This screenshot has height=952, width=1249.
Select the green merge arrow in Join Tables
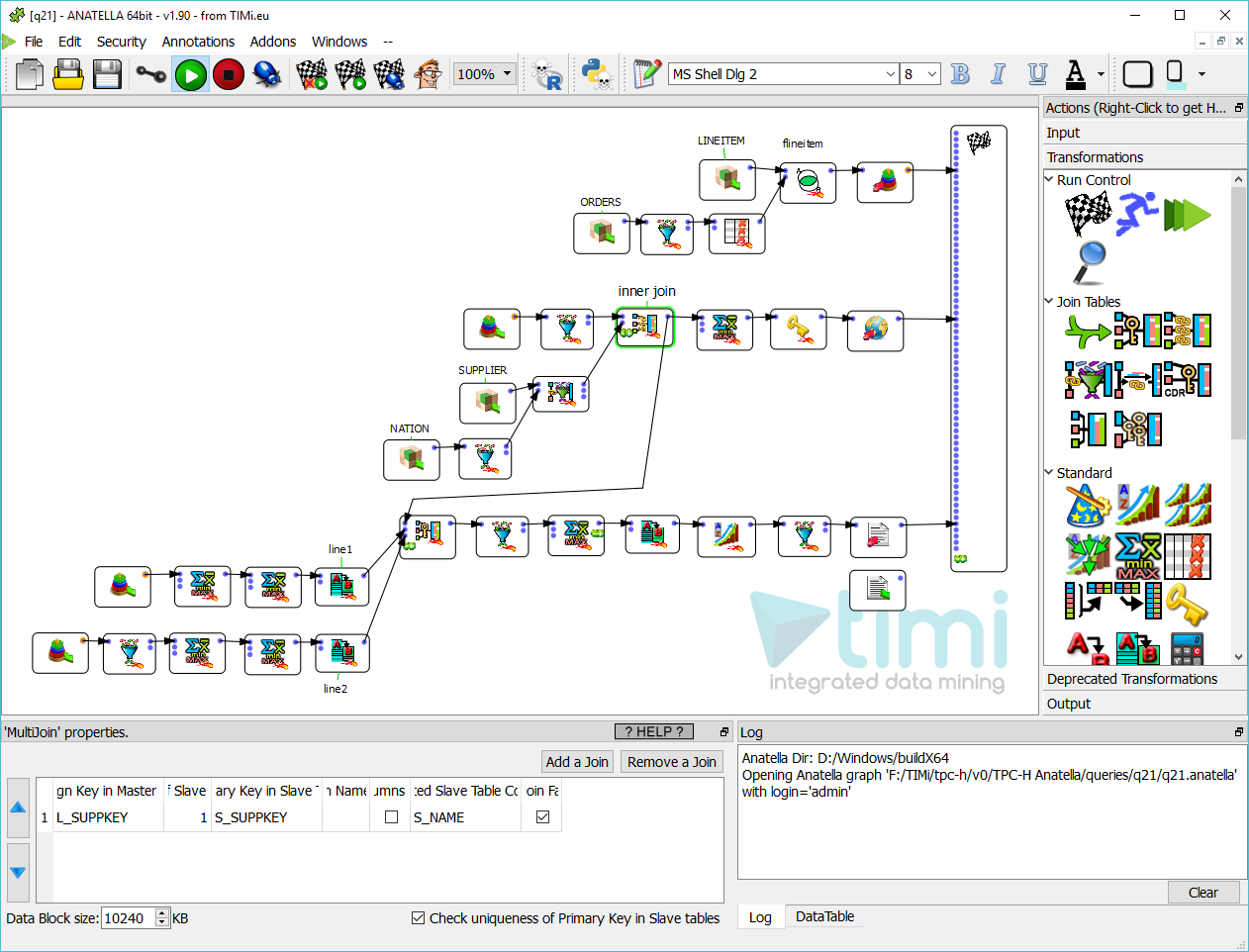[1086, 331]
